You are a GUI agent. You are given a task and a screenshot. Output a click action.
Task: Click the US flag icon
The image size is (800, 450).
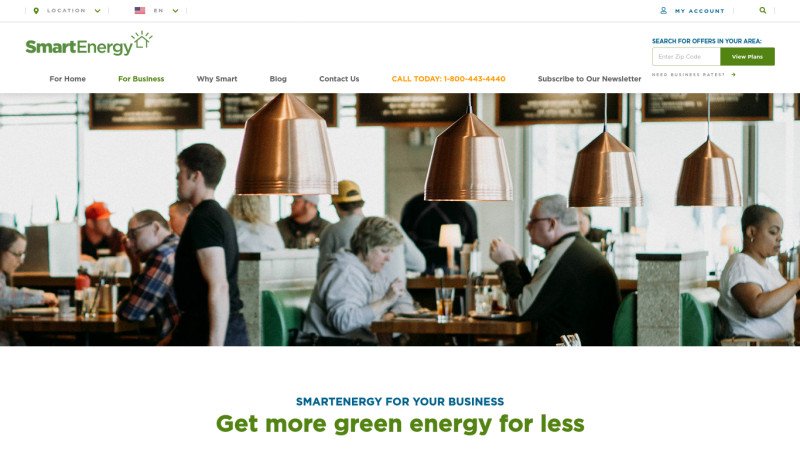[140, 10]
